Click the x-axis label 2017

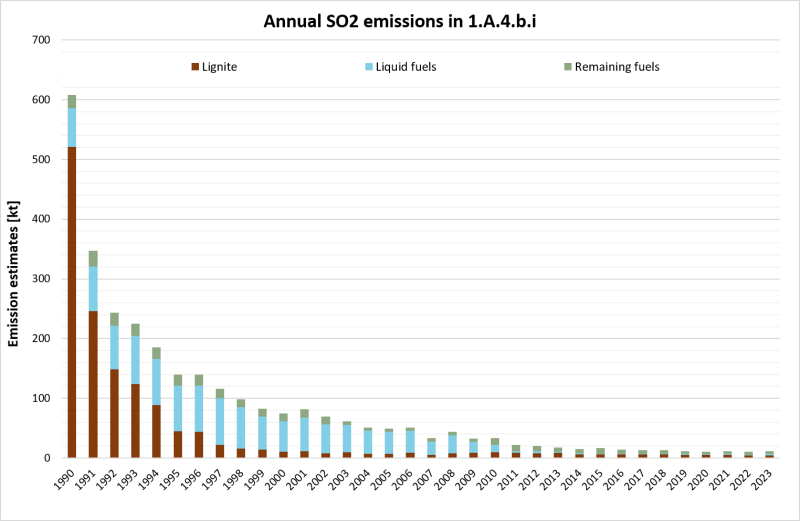636,479
